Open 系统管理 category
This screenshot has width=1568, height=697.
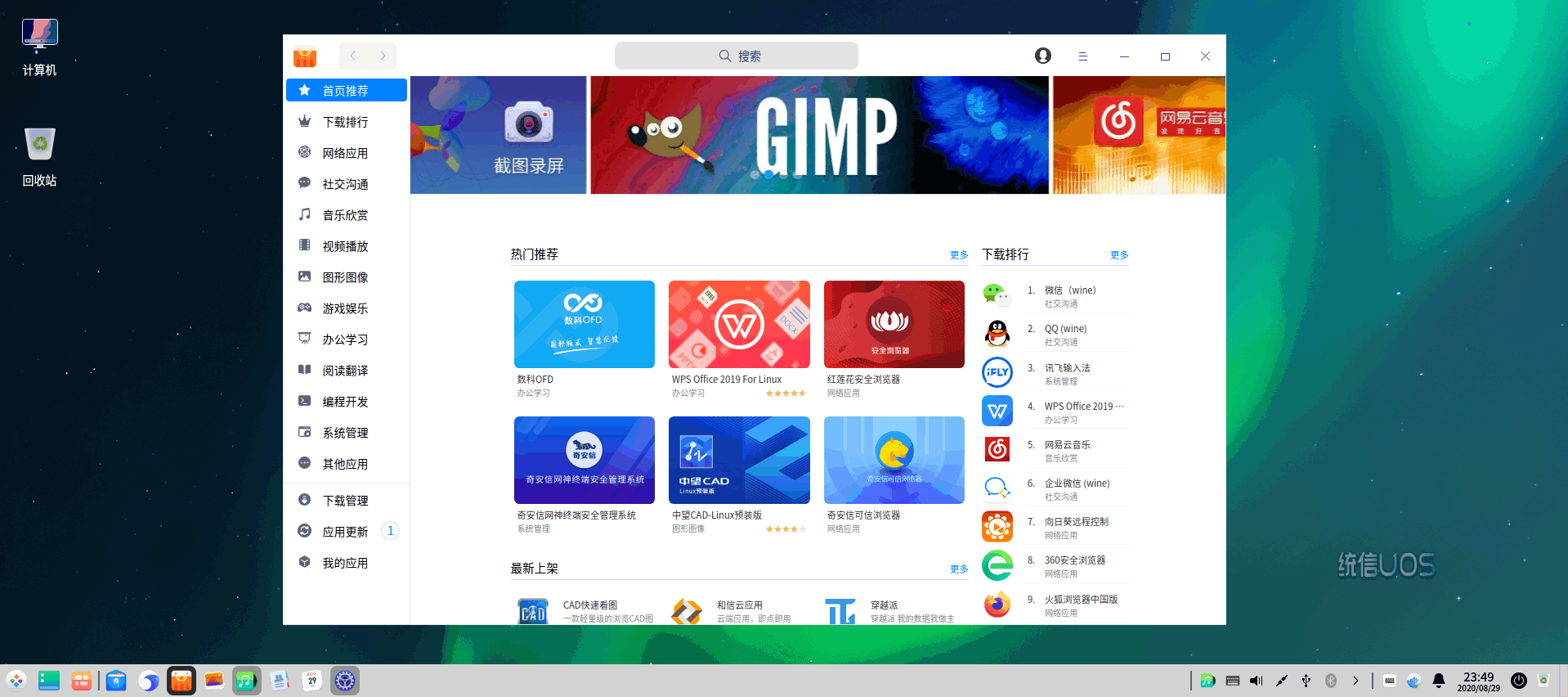click(347, 432)
